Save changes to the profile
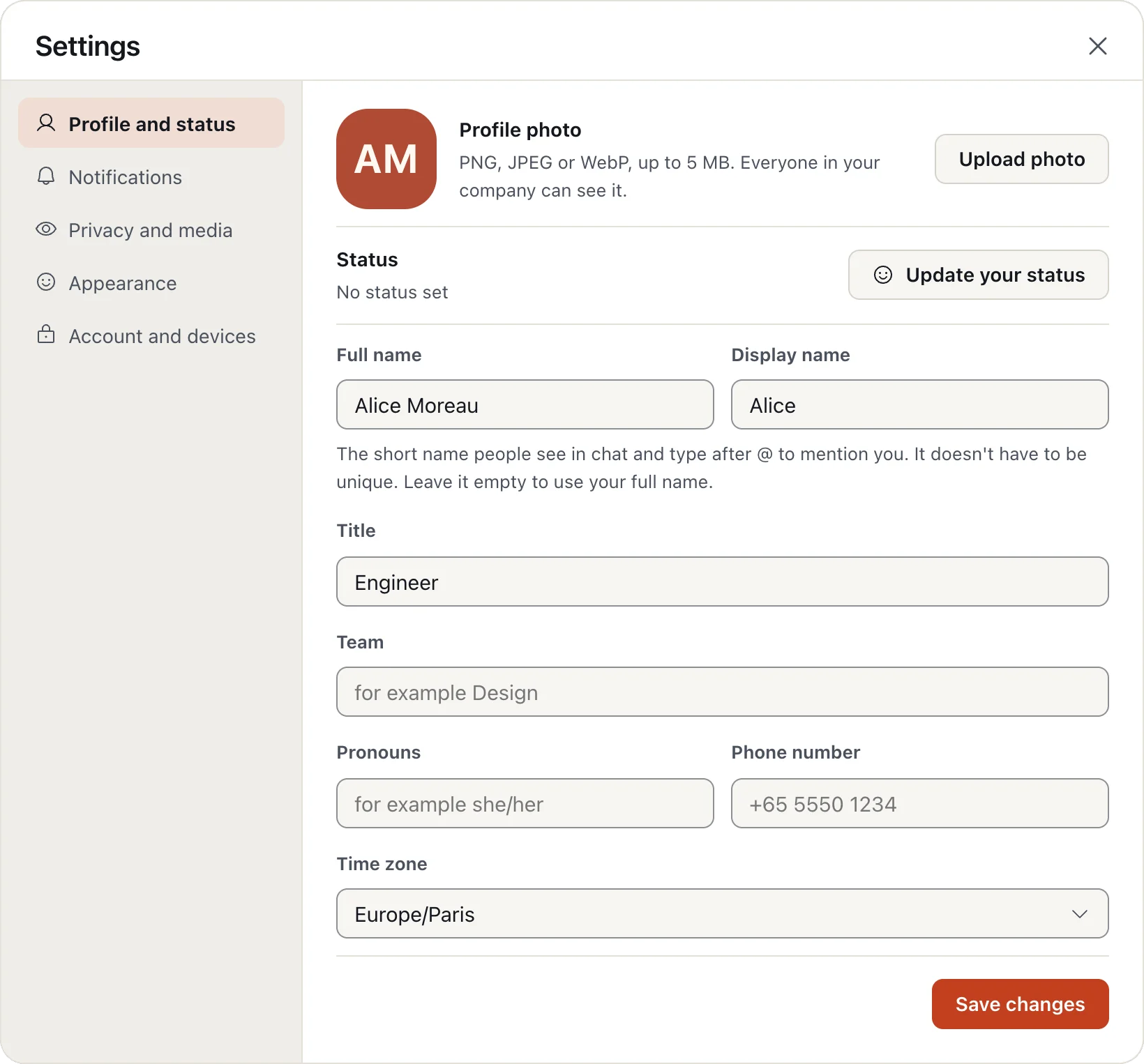Viewport: 1144px width, 1064px height. [1021, 1004]
